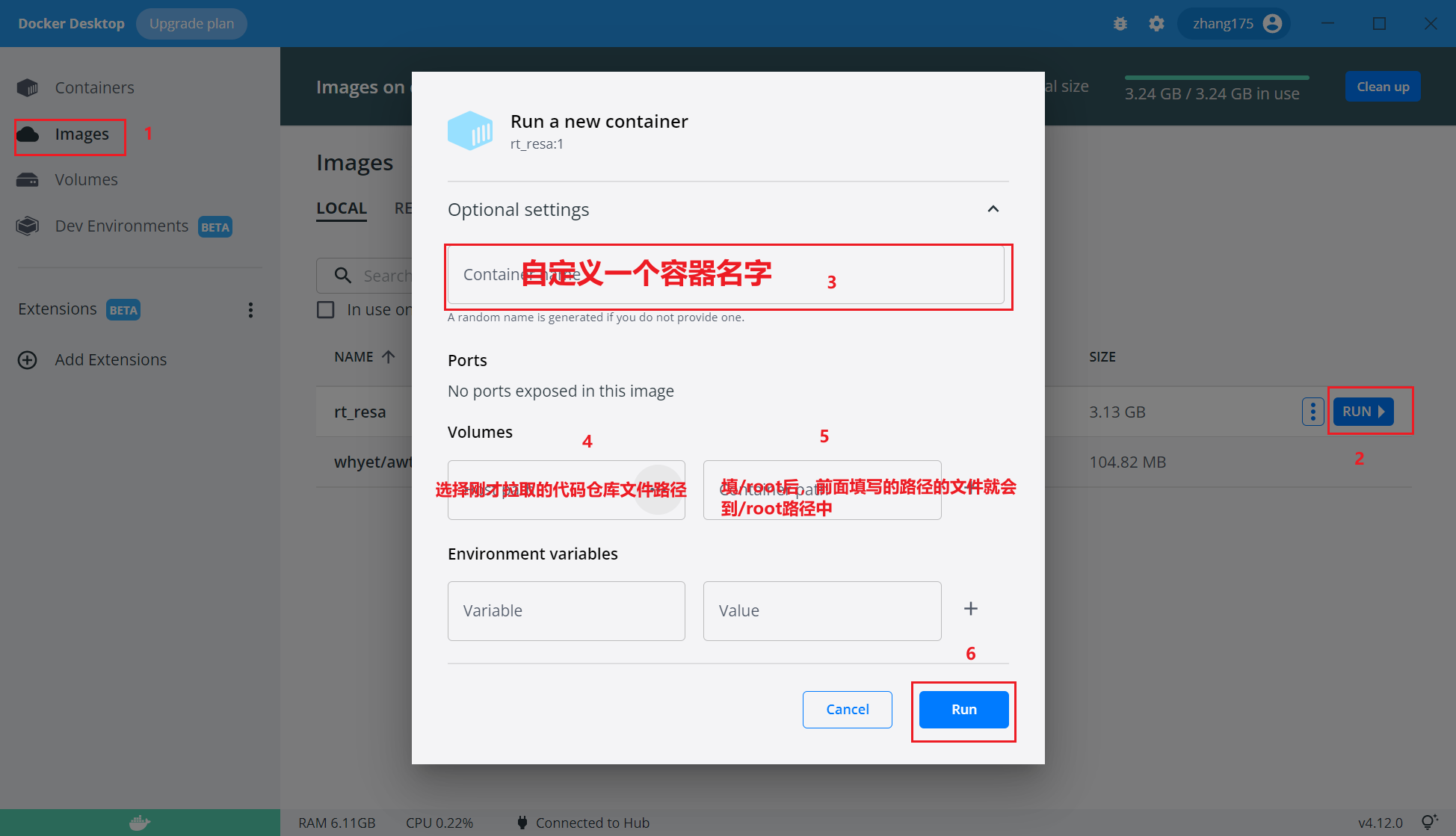The height and width of the screenshot is (836, 1456).
Task: Open the zhang175 account menu
Action: click(1233, 23)
